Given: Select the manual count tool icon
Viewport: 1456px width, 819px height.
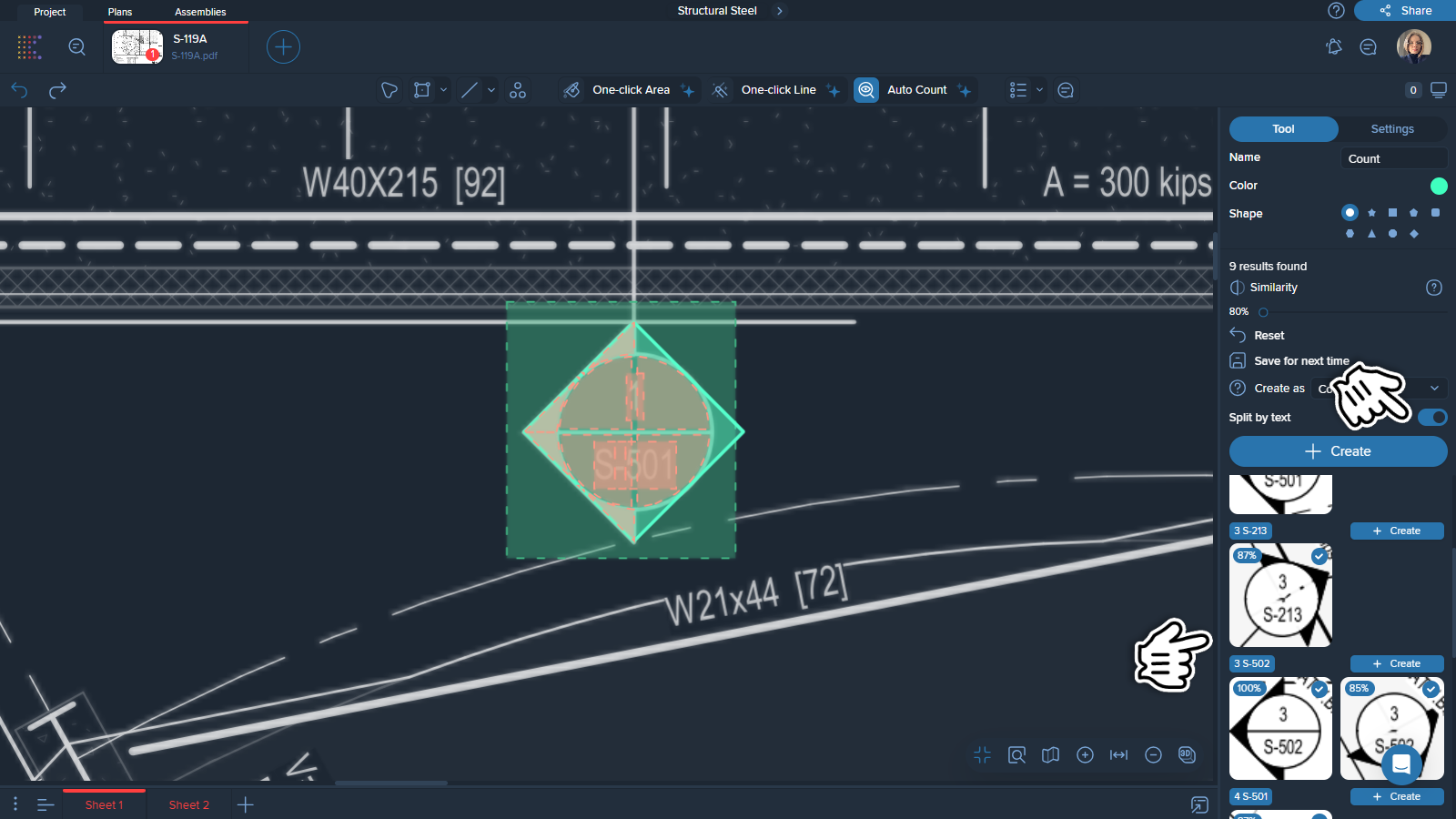Looking at the screenshot, I should coord(518,90).
